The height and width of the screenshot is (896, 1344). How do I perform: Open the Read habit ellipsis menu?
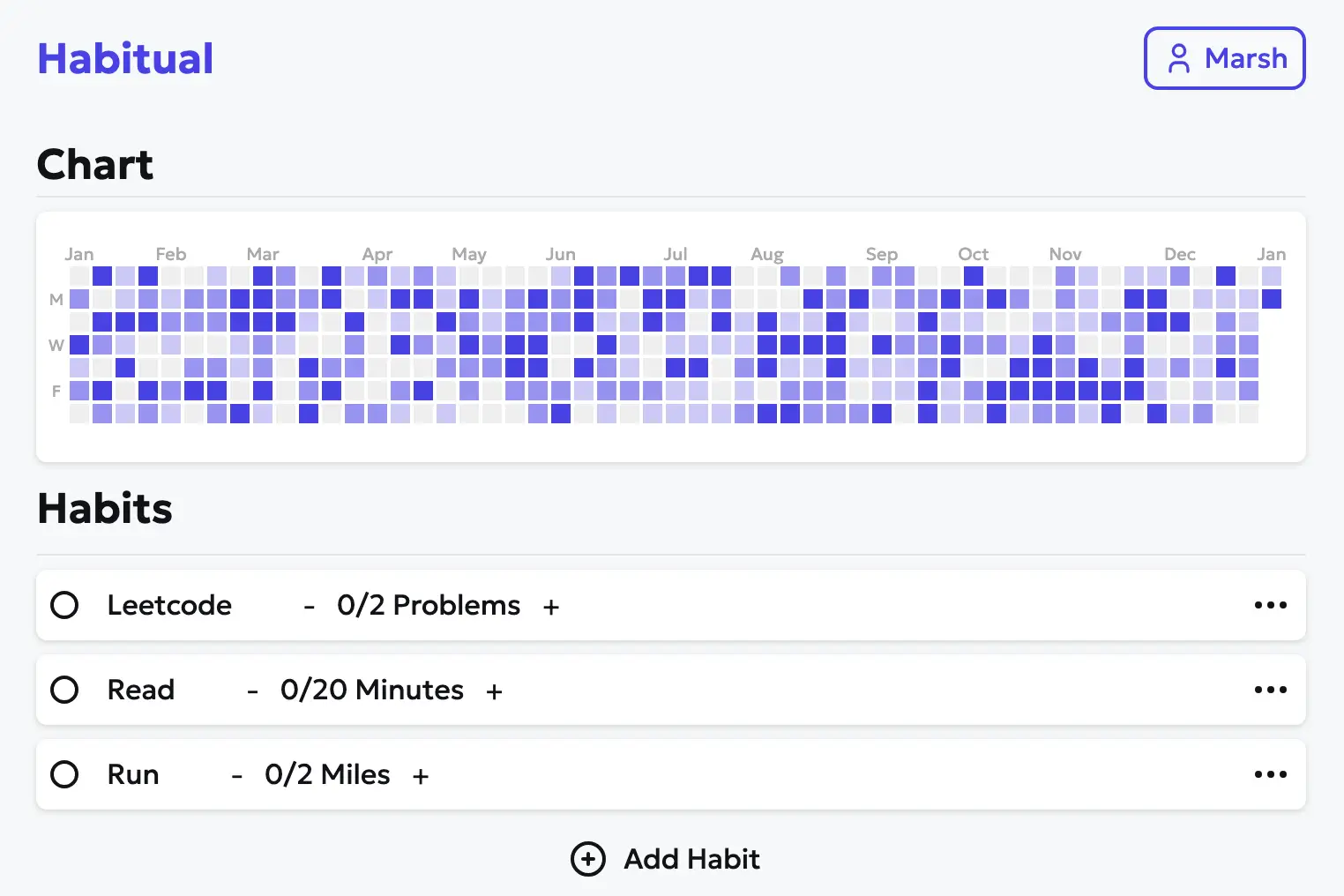[x=1270, y=690]
